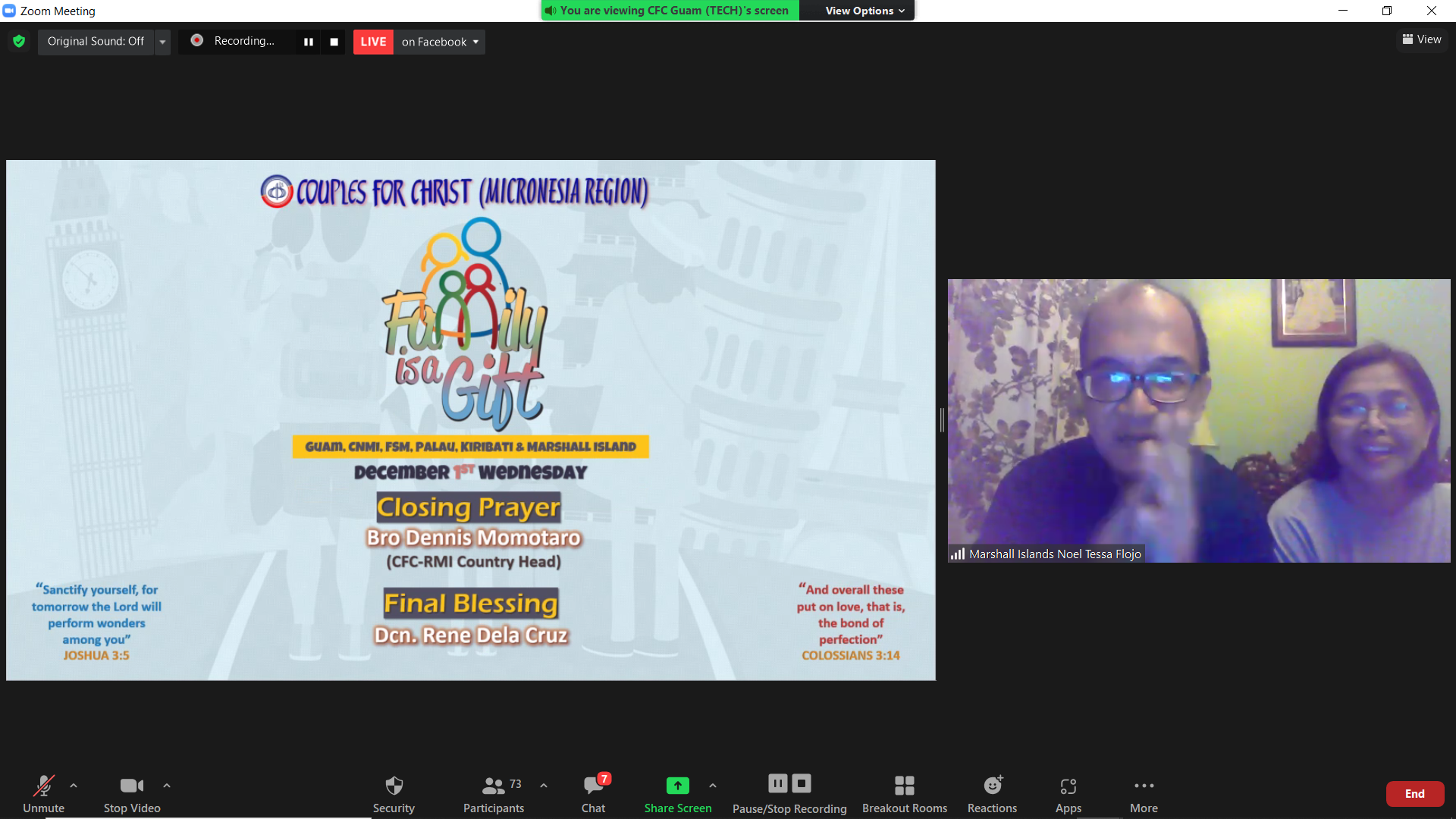This screenshot has height=819, width=1456.
Task: Open the Reactions menu
Action: (992, 794)
